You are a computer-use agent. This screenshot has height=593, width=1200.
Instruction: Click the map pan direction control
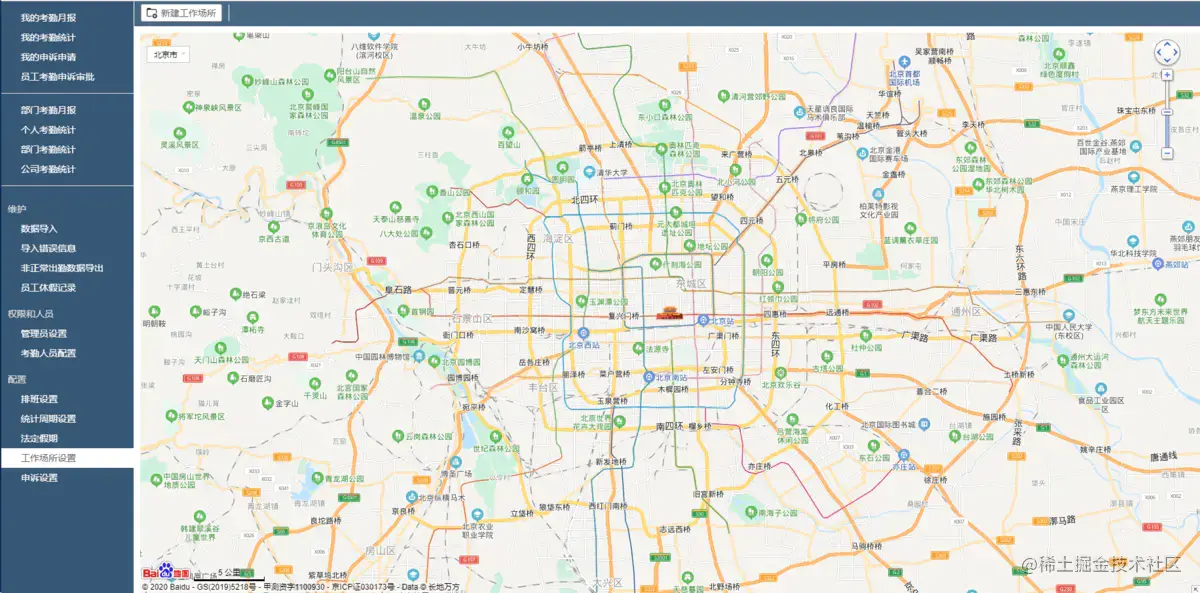coord(1167,52)
